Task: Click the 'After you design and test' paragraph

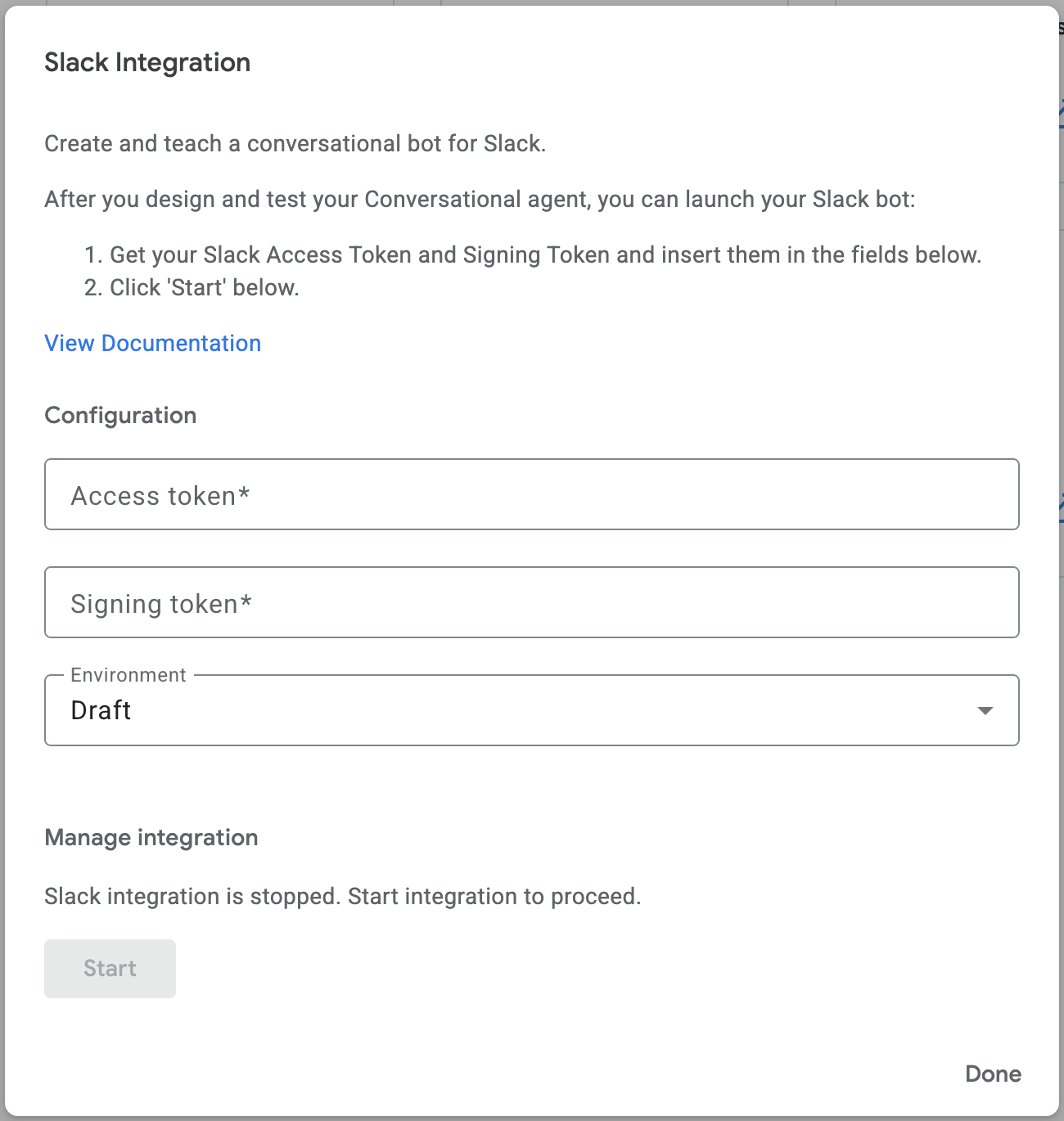Action: pyautogui.click(x=480, y=199)
